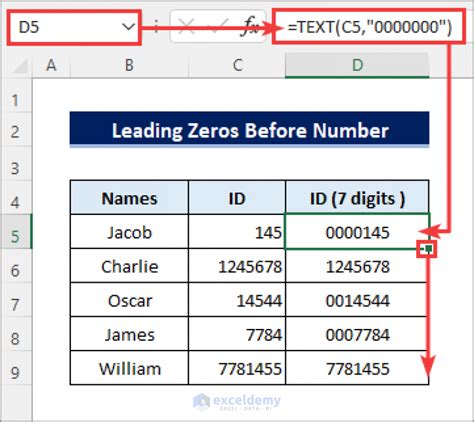Click the fill handle of cell D5
The height and width of the screenshot is (422, 474).
429,249
